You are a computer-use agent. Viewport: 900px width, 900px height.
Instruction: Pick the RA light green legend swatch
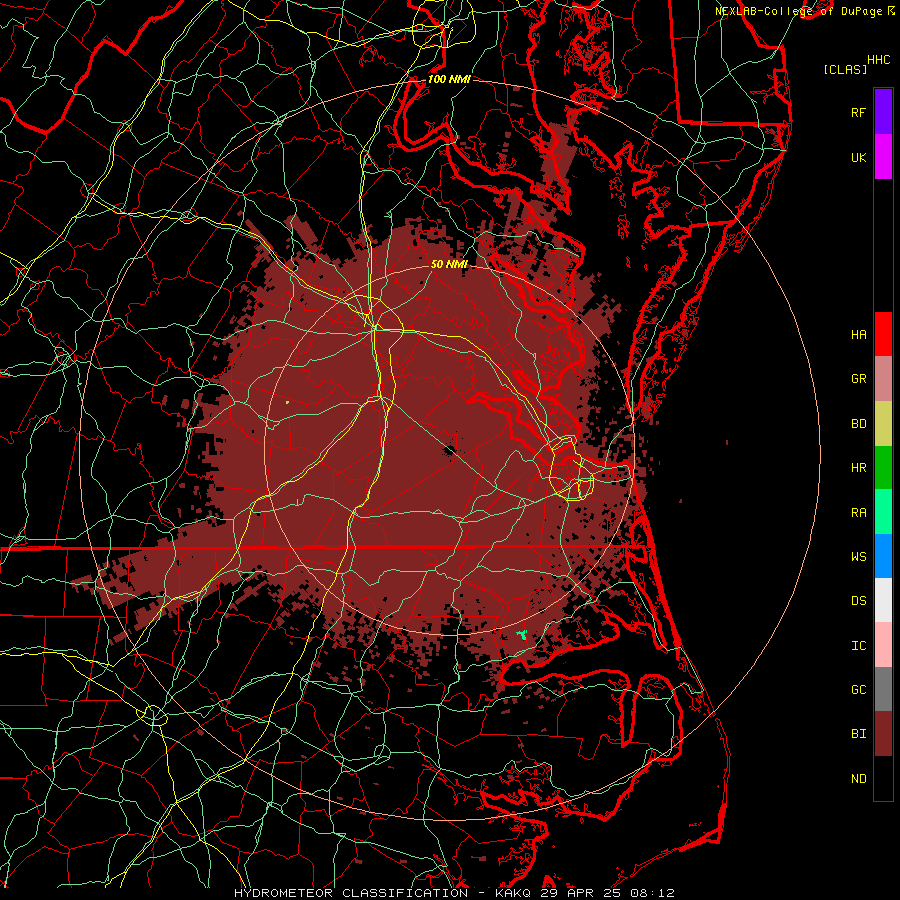pos(883,512)
